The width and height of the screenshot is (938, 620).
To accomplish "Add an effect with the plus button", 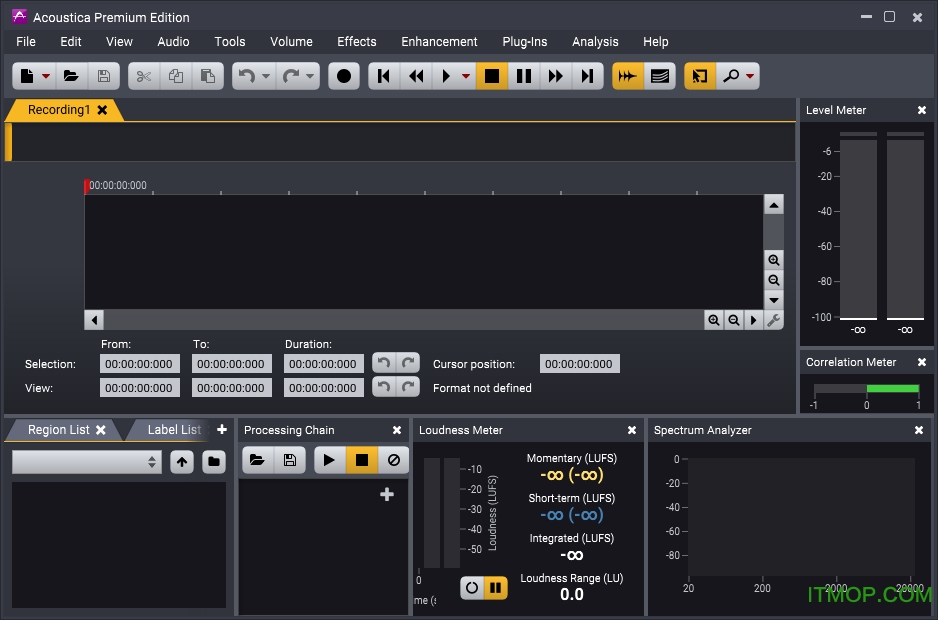I will pos(387,493).
